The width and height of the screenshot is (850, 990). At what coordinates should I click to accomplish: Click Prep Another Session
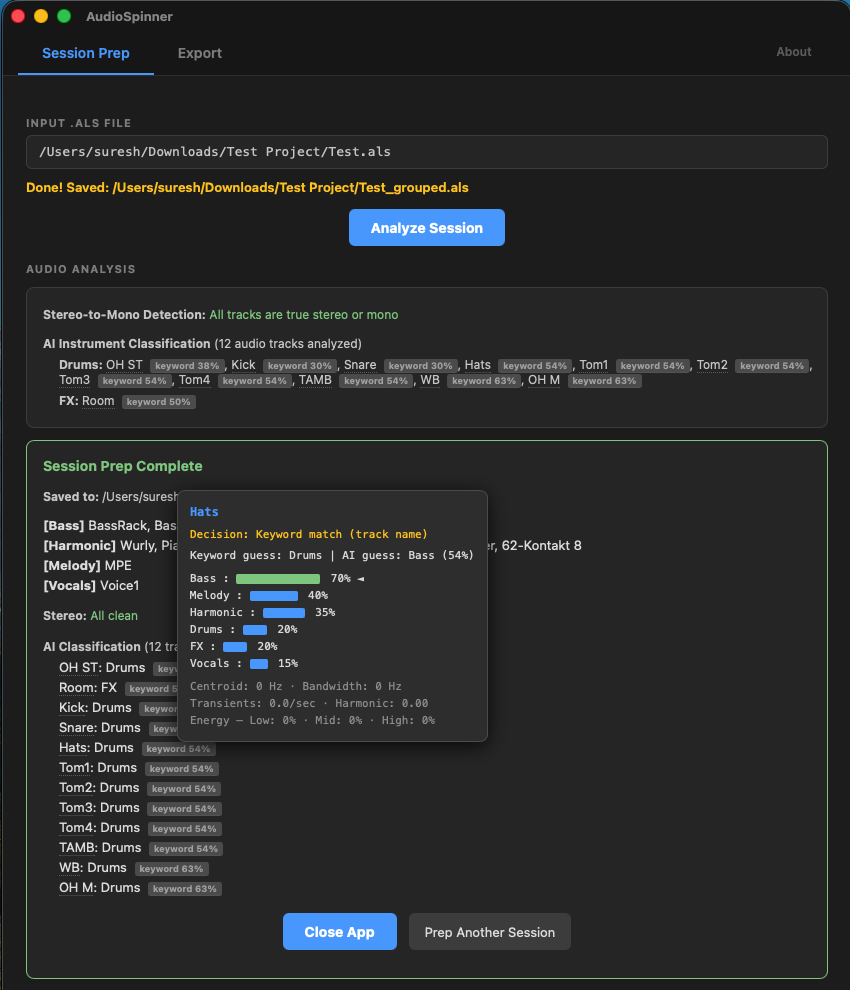489,931
